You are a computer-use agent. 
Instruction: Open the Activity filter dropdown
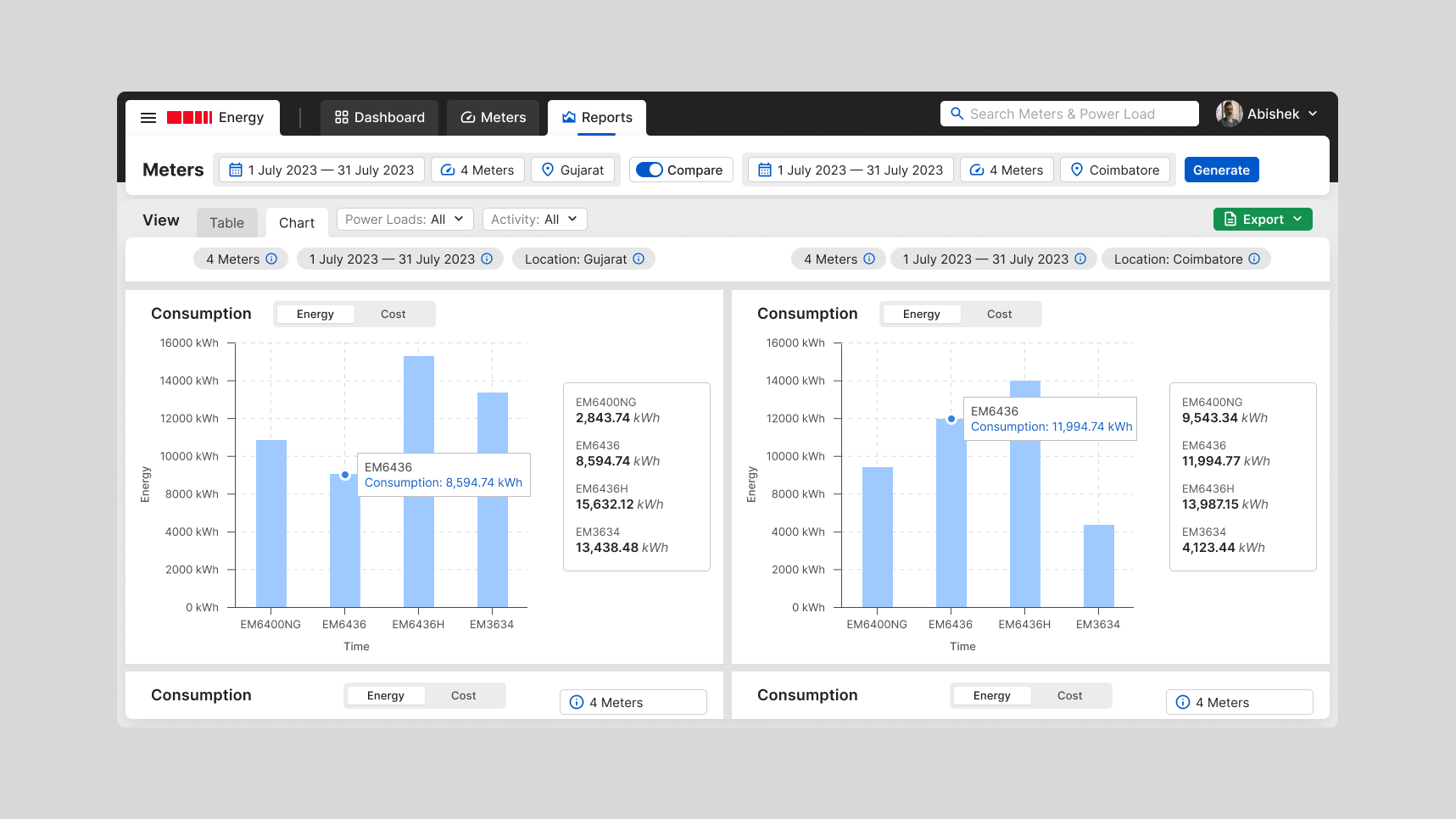[x=534, y=219]
